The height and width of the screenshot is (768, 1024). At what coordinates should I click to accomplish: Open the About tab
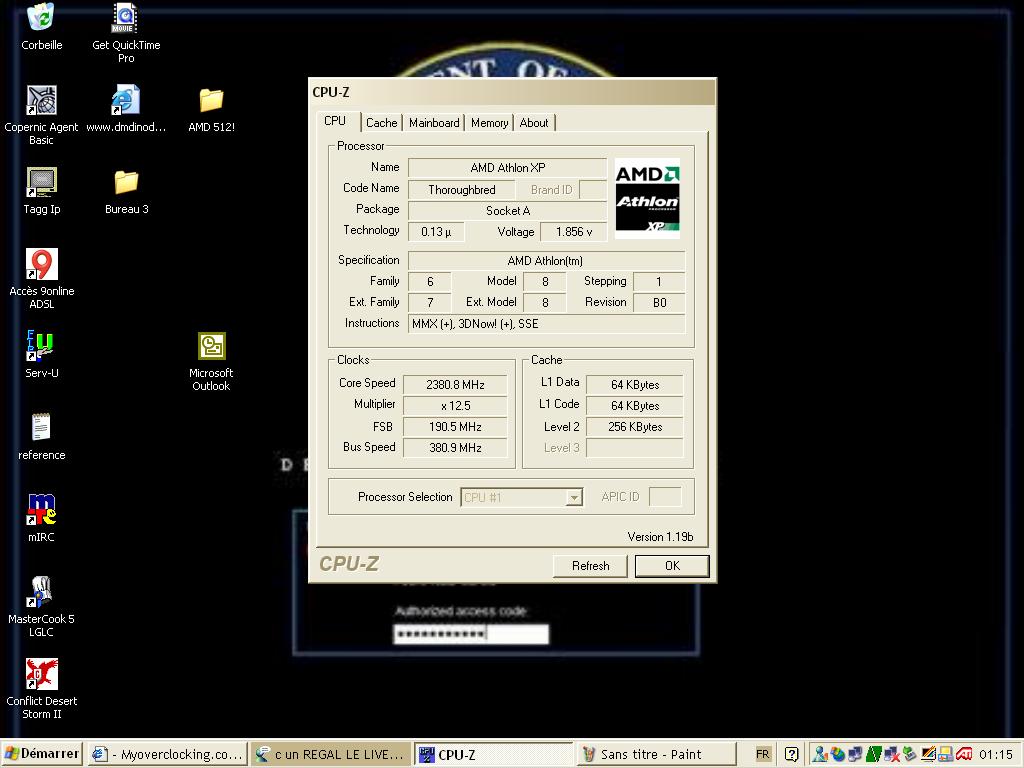[x=534, y=123]
